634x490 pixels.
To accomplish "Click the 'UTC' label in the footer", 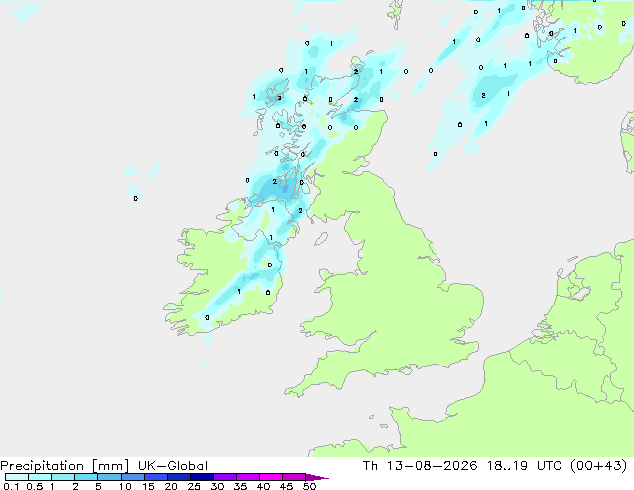I will tap(549, 466).
